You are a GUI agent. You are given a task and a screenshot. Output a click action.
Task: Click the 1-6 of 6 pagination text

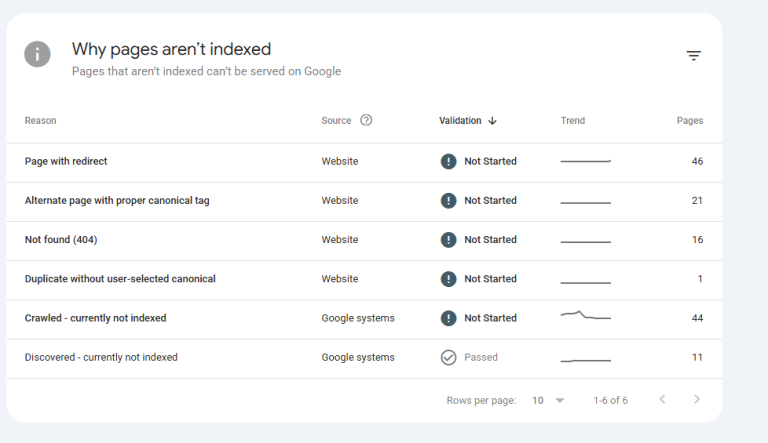point(610,400)
